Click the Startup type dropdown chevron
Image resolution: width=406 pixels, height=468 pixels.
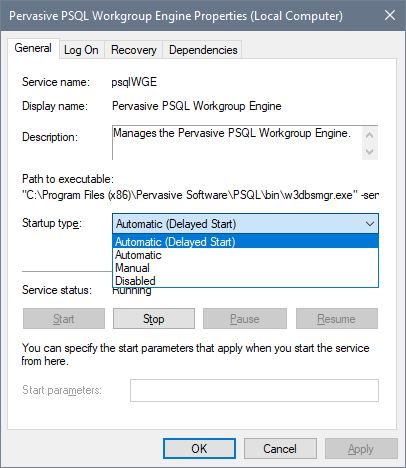pos(370,224)
